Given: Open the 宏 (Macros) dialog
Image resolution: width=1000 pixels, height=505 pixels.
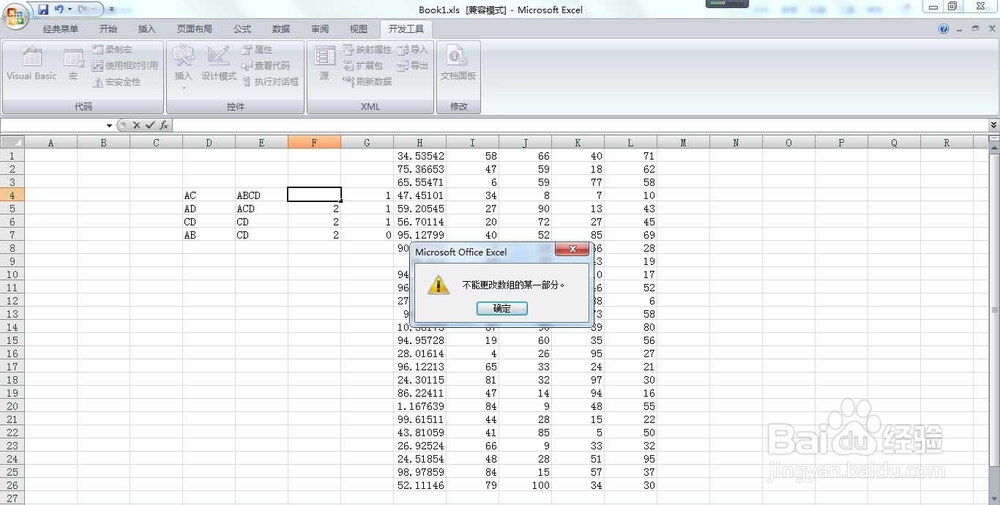Looking at the screenshot, I should (73, 64).
